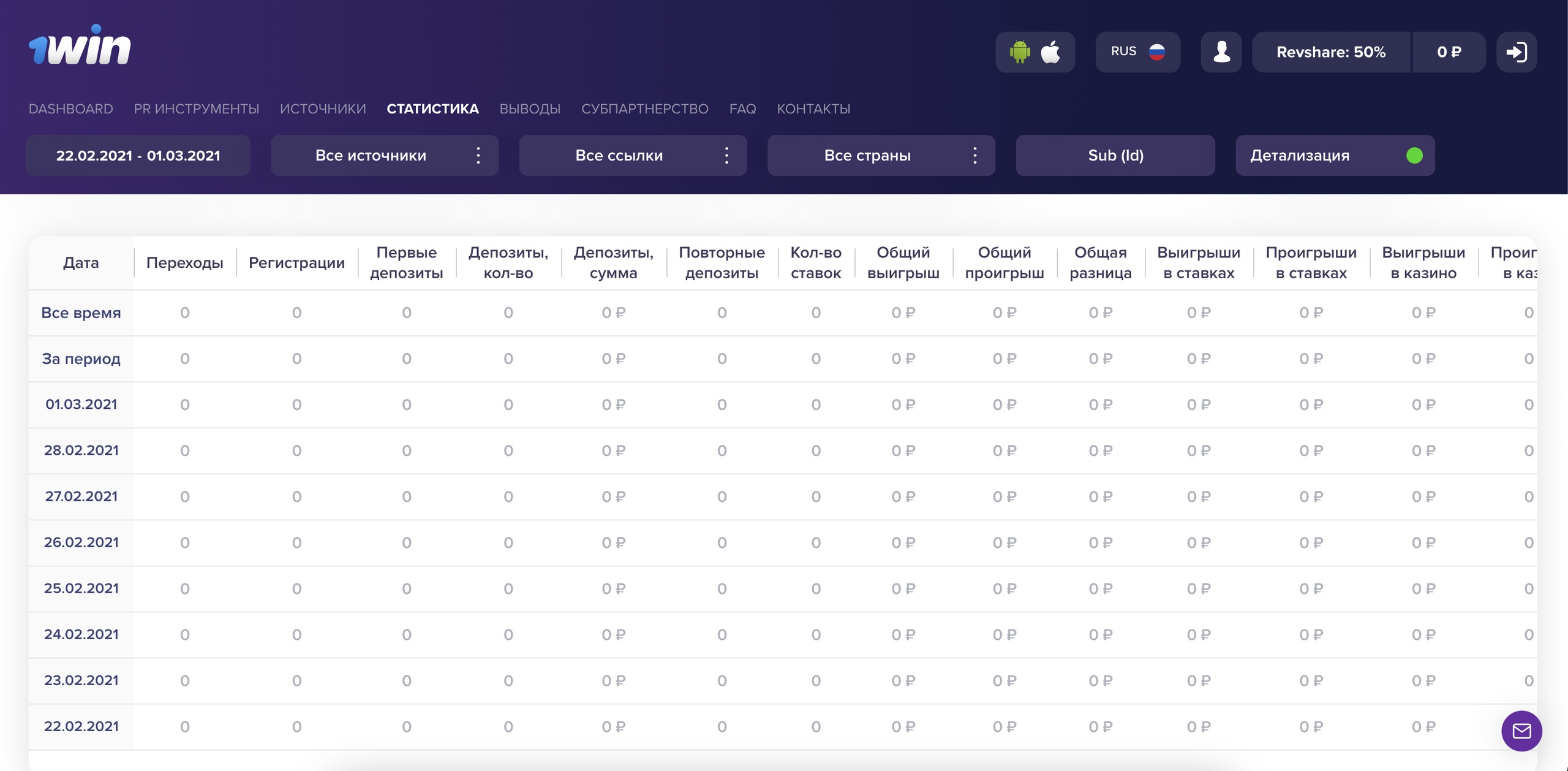The height and width of the screenshot is (771, 1568).
Task: Click the Android app download icon
Action: click(1020, 52)
